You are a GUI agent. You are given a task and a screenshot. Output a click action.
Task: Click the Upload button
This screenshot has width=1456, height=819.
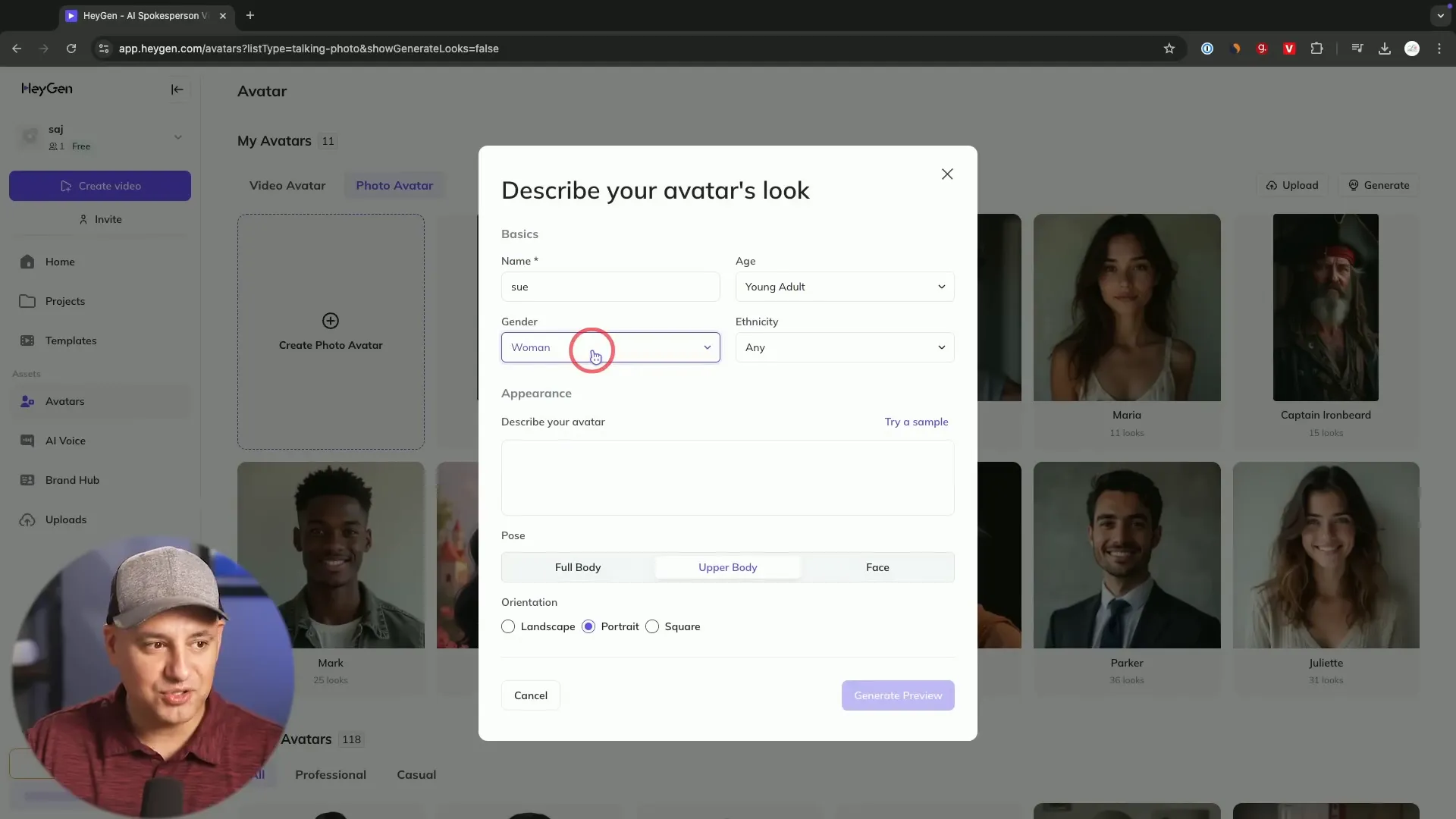[x=1292, y=185]
